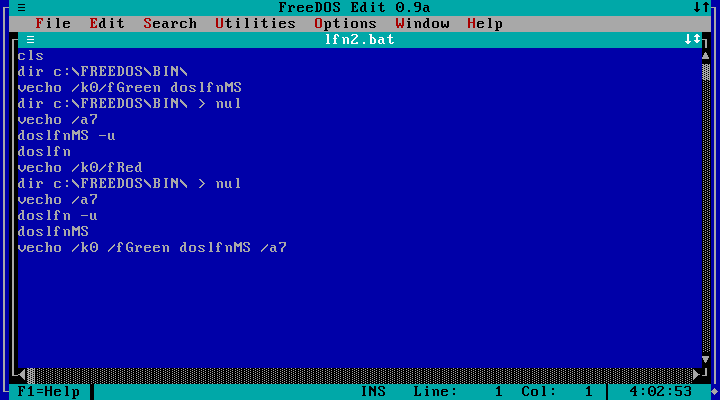The image size is (720, 400).
Task: Place cursor on the 'cls' line
Action: point(31,56)
